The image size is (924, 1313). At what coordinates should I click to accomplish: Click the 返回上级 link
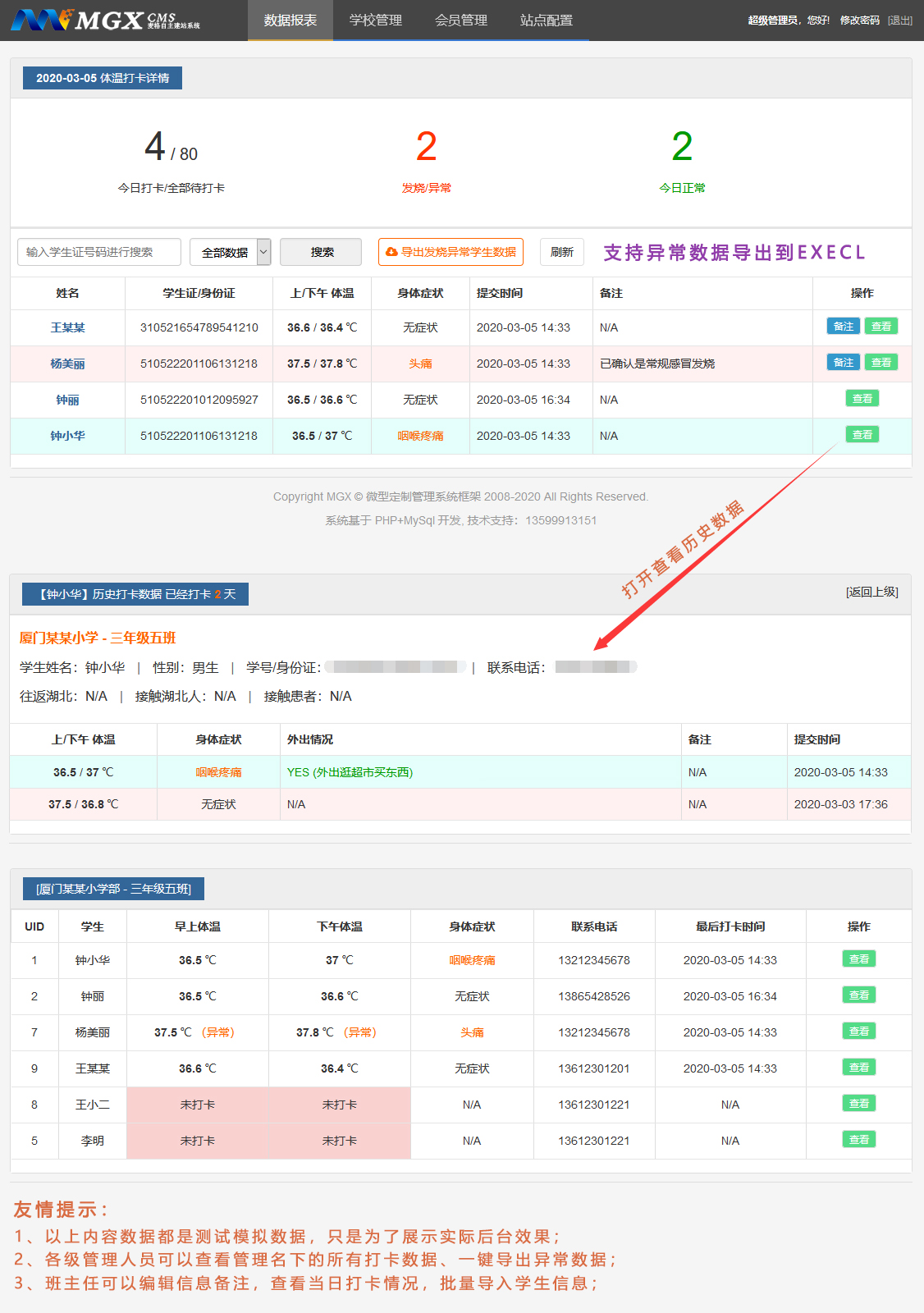[x=871, y=592]
